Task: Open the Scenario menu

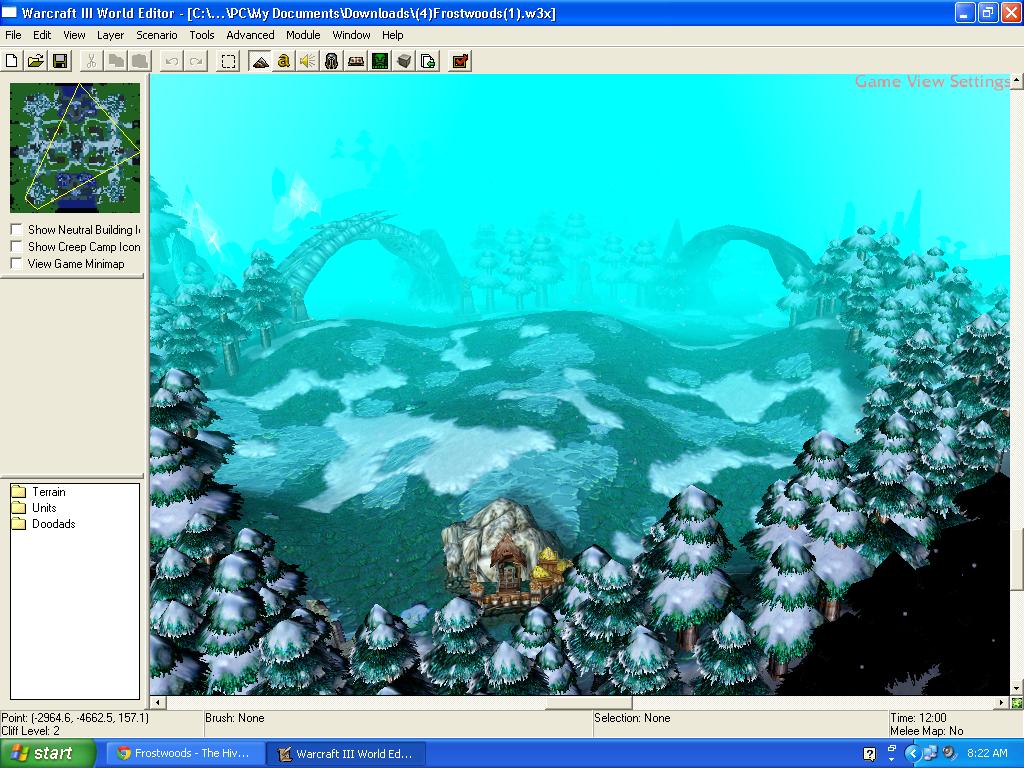Action: [x=157, y=35]
